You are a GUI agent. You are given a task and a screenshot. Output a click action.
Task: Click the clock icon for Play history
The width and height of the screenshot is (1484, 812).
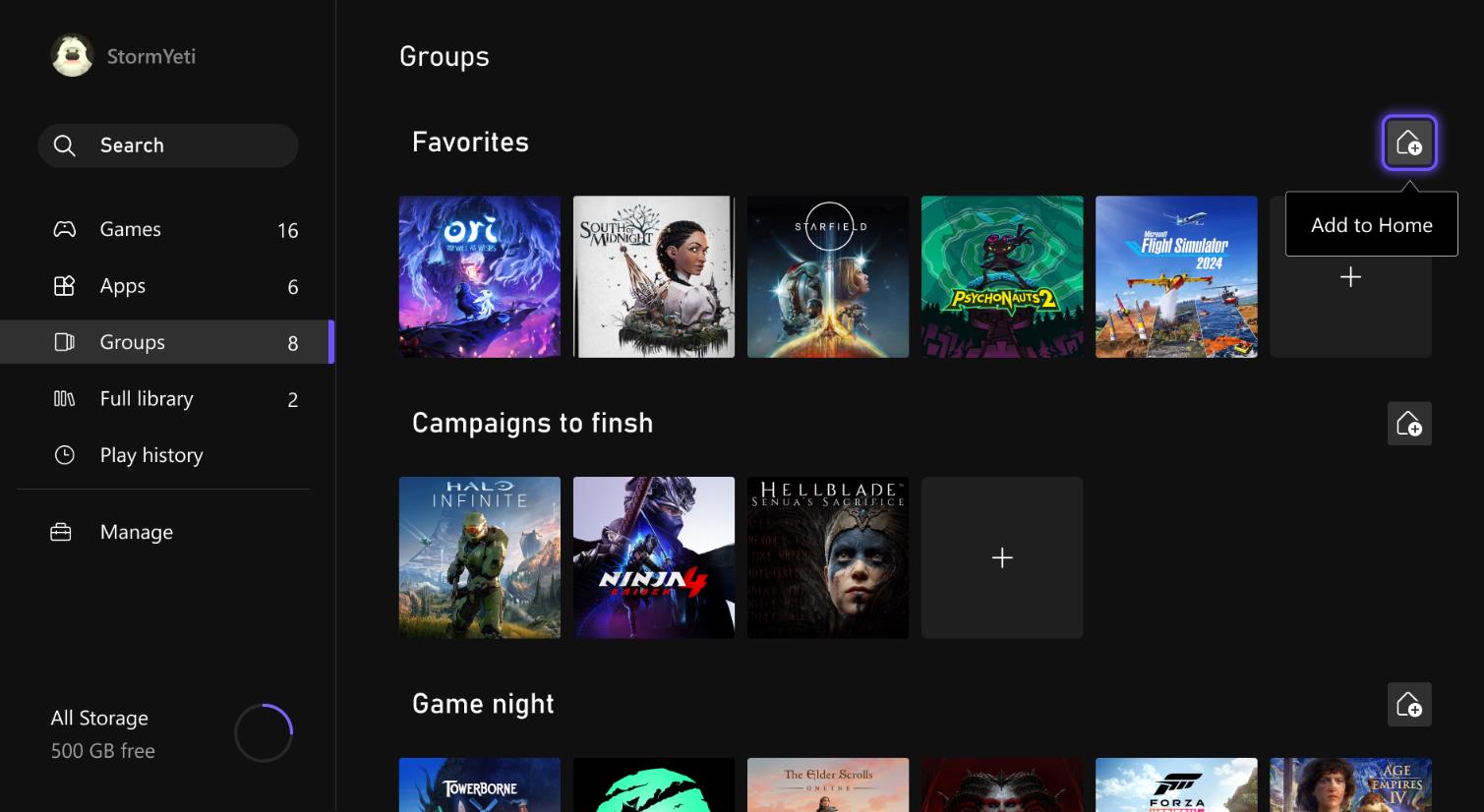(64, 455)
